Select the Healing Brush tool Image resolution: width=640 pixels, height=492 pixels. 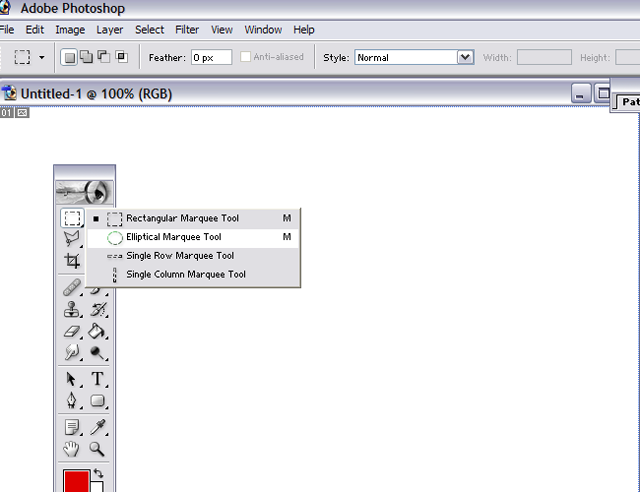click(72, 287)
